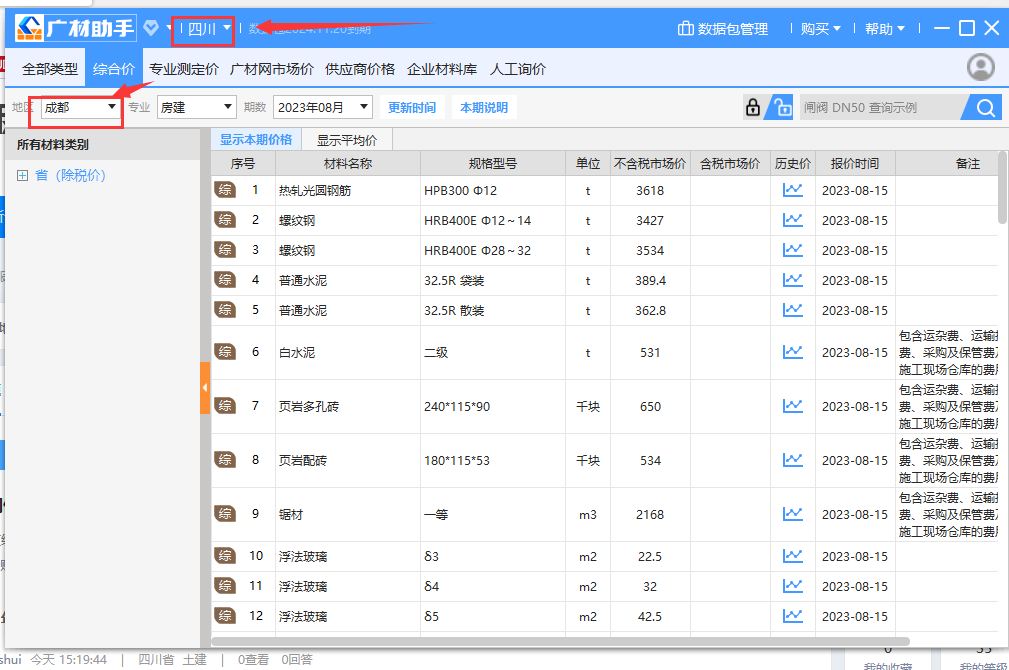Open the 购买 dropdown menu
This screenshot has width=1009, height=670.
coord(820,29)
